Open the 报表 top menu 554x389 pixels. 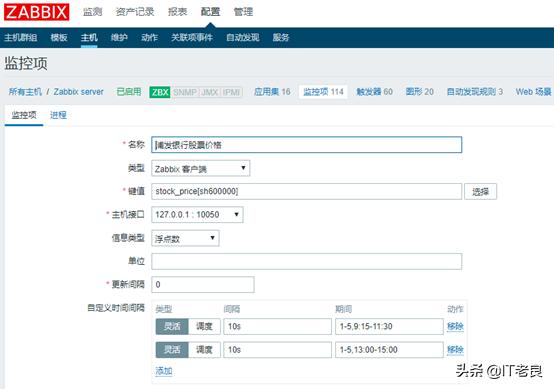click(177, 12)
